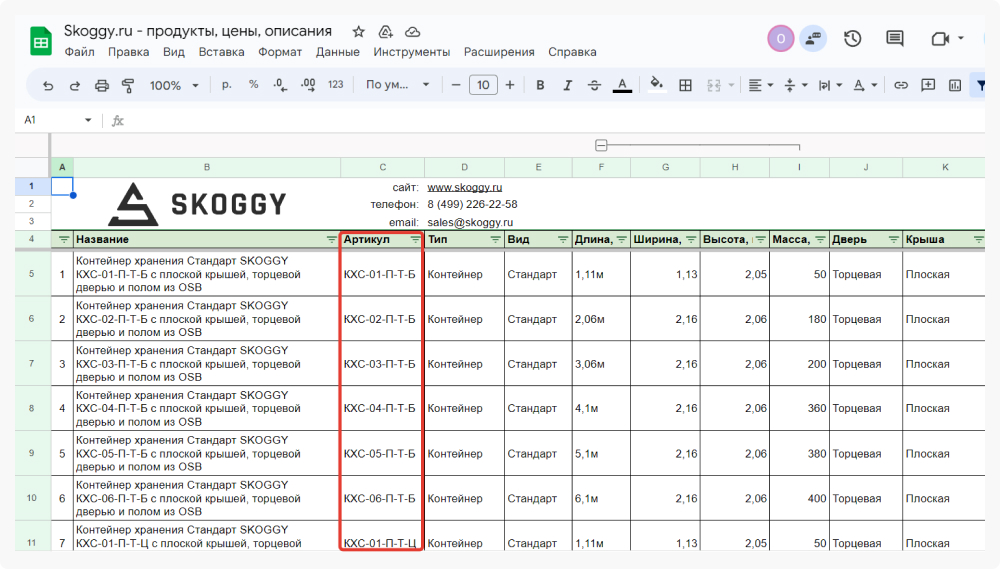Image resolution: width=1000 pixels, height=569 pixels.
Task: Toggle Italic formatting
Action: (568, 86)
